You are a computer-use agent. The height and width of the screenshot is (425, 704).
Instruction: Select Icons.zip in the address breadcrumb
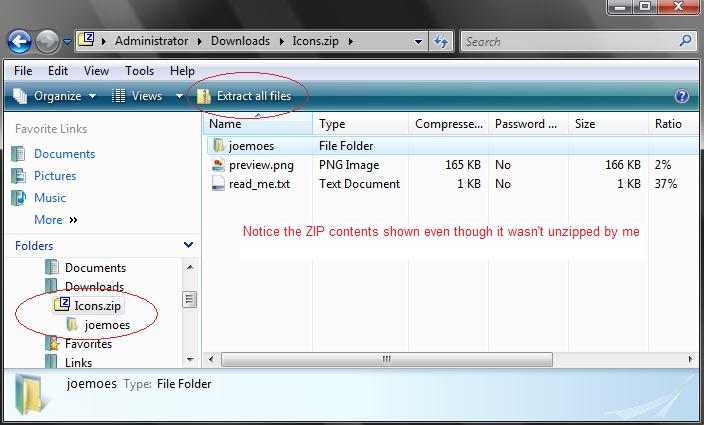point(316,41)
